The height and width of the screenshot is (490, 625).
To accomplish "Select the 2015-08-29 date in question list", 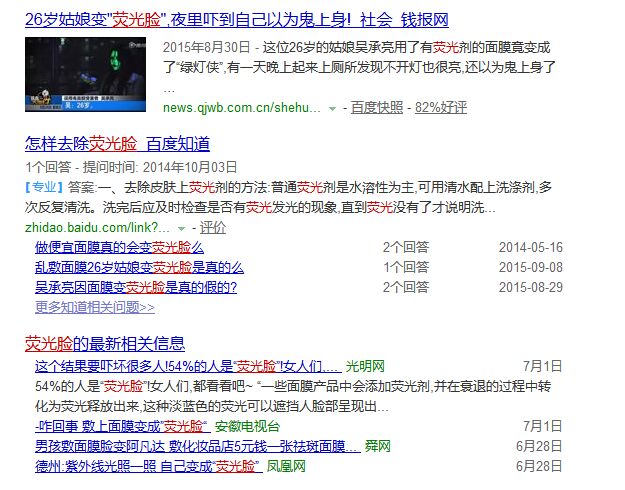I will tap(531, 287).
